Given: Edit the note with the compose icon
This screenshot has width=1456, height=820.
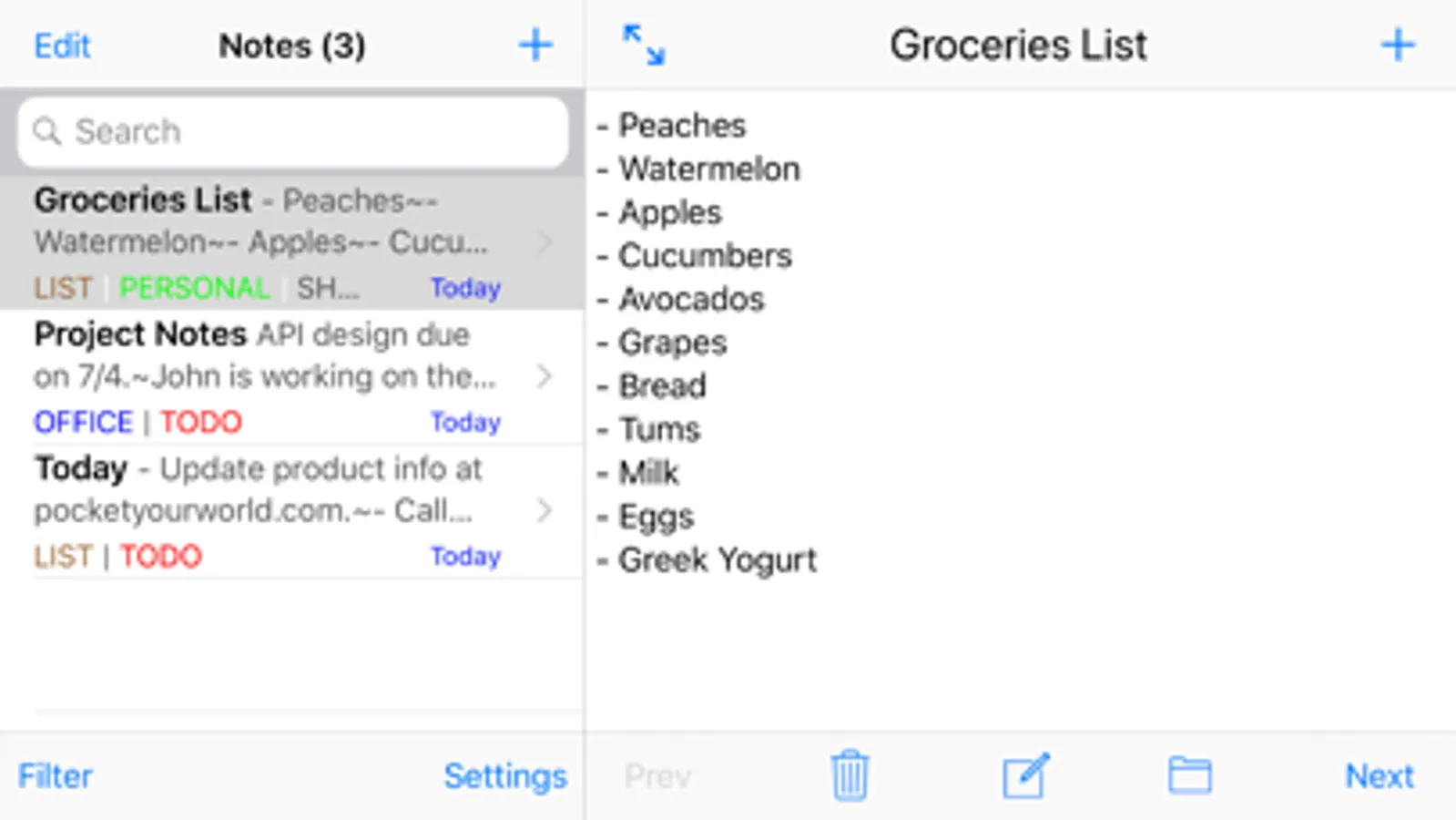Looking at the screenshot, I should pyautogui.click(x=1026, y=775).
